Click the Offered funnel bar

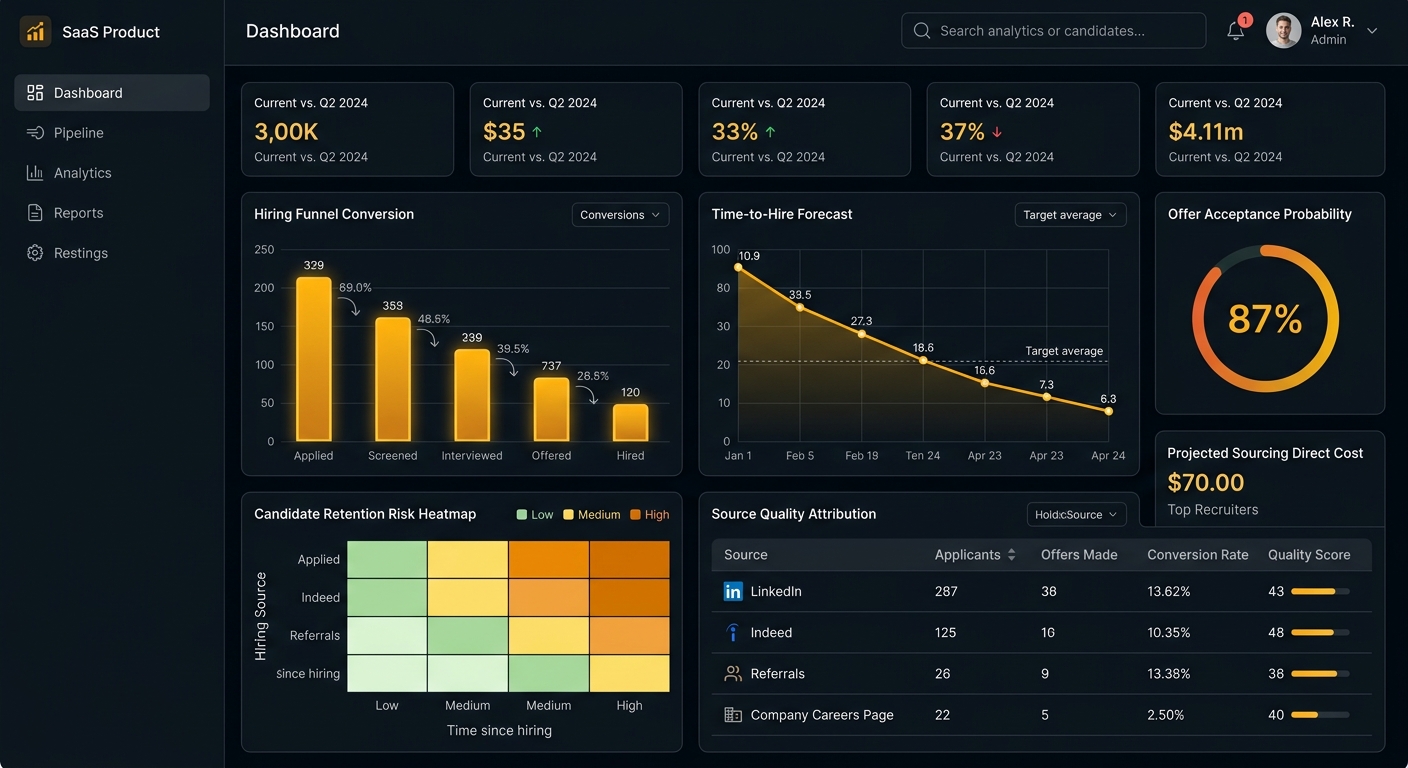click(551, 409)
